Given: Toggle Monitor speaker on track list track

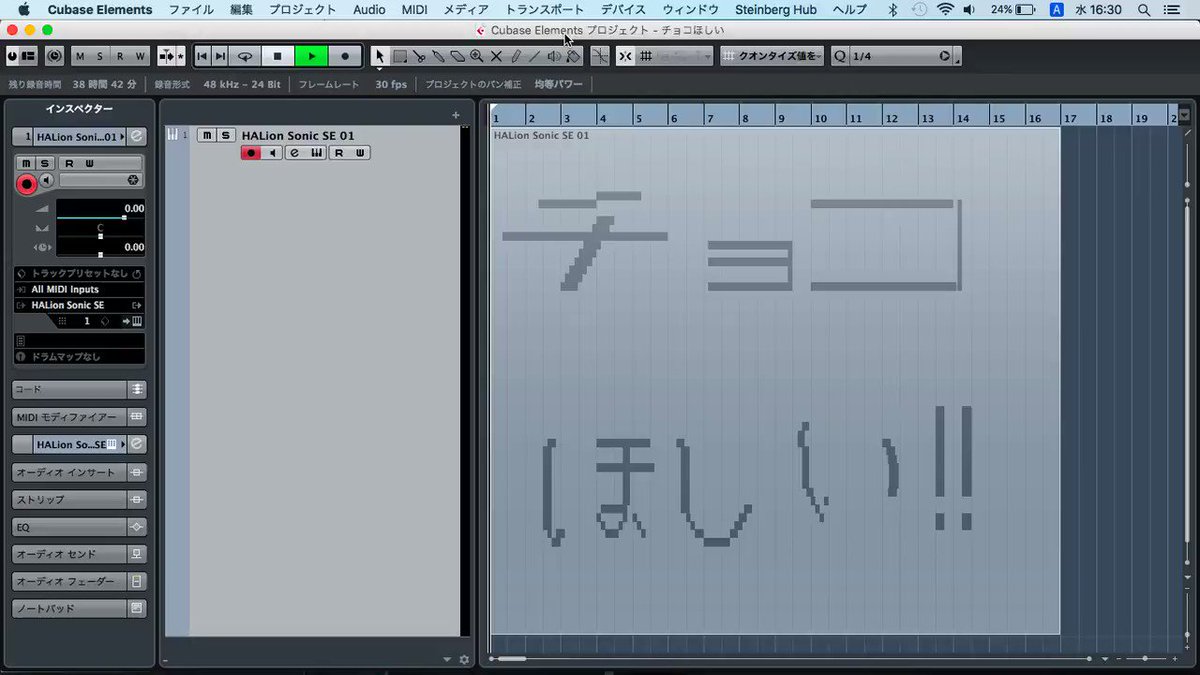Looking at the screenshot, I should [x=273, y=153].
